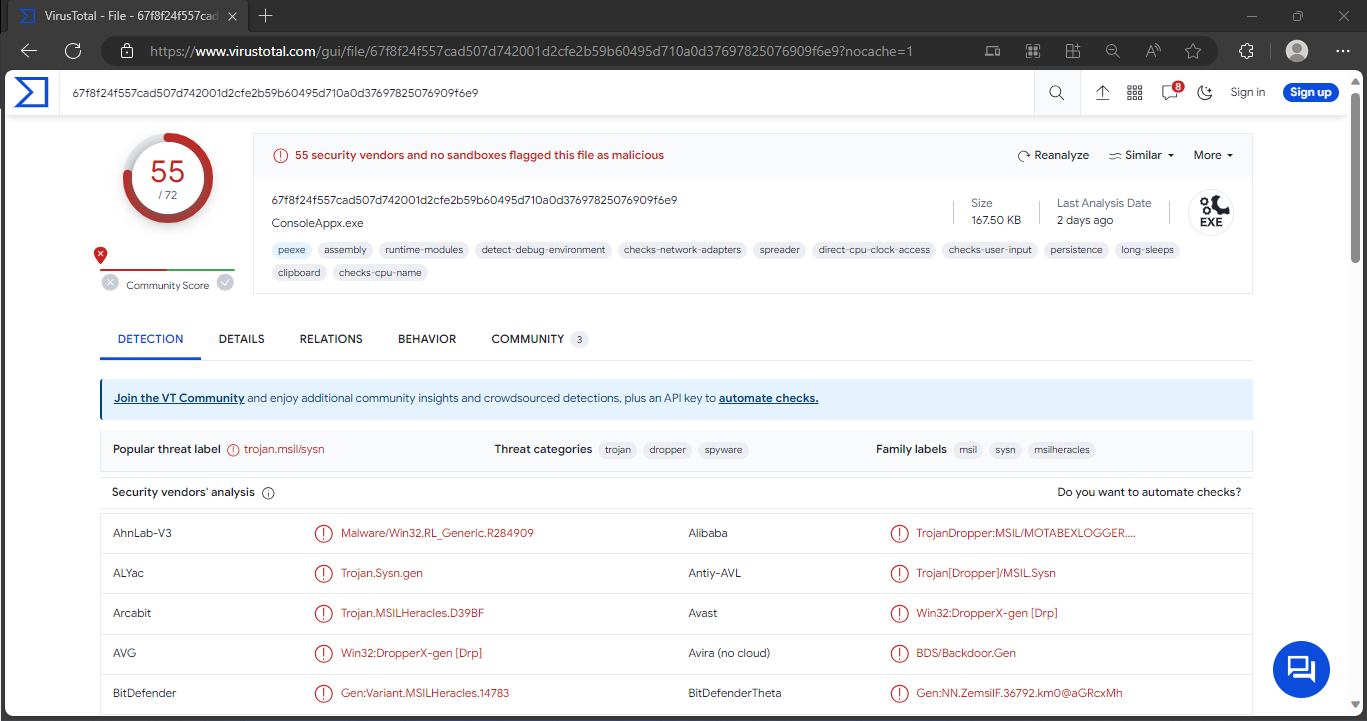Open the More options dropdown
1367x721 pixels.
tap(1212, 155)
